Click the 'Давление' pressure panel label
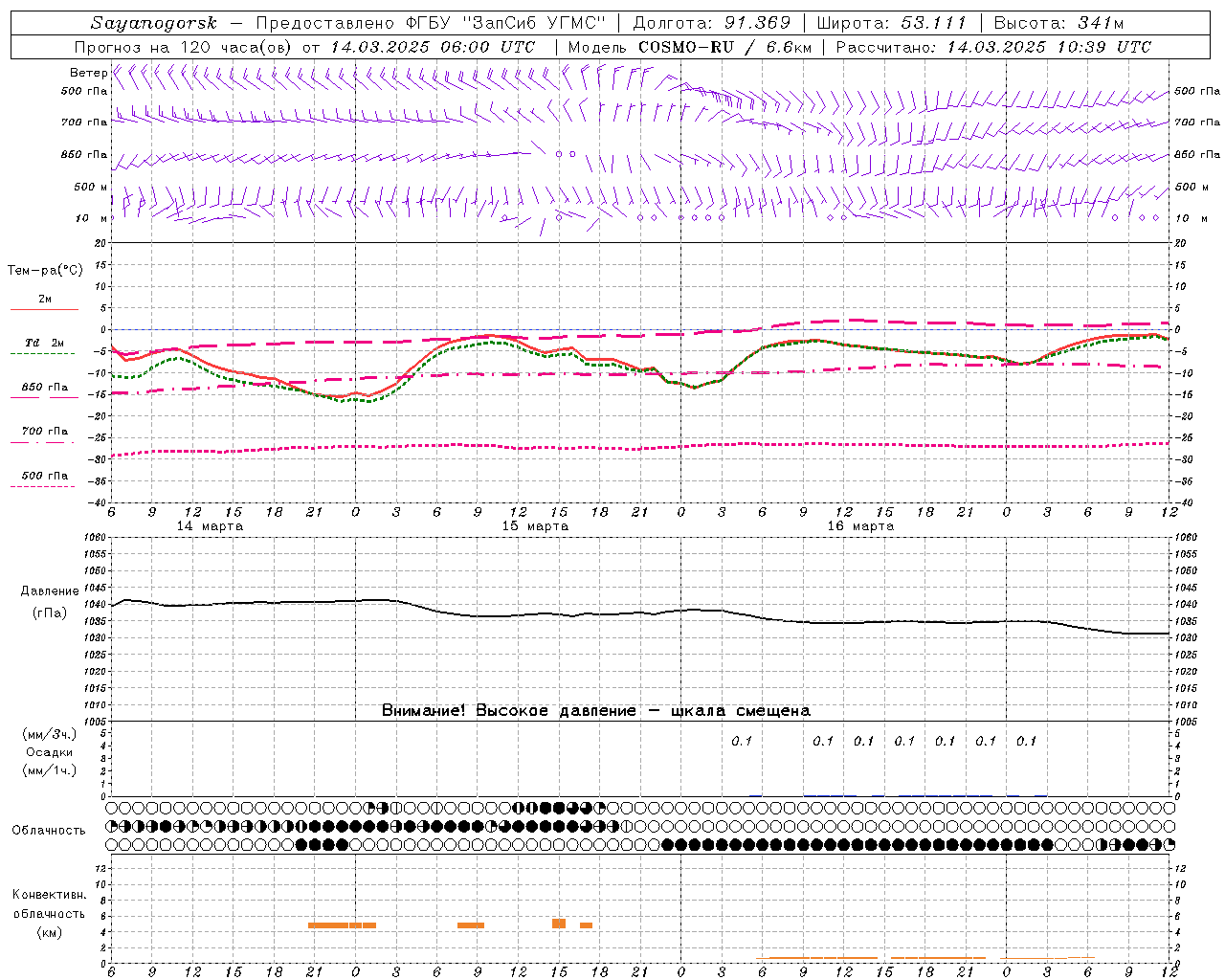 (50, 591)
